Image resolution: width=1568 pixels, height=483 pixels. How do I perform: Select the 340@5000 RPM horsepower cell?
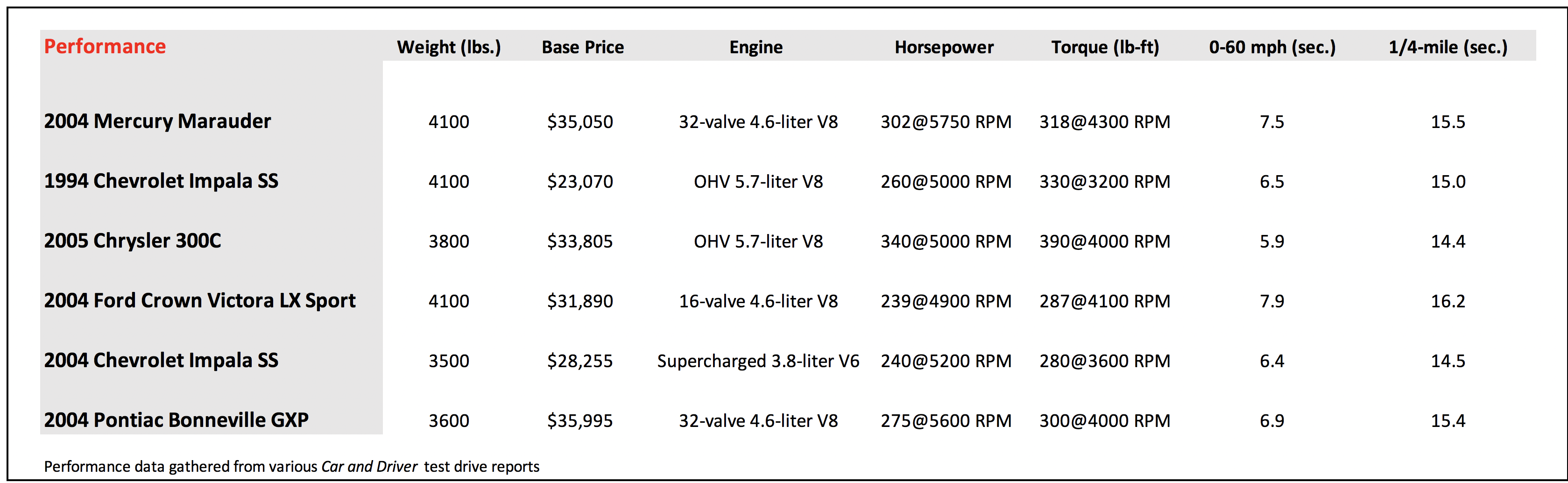click(x=945, y=241)
